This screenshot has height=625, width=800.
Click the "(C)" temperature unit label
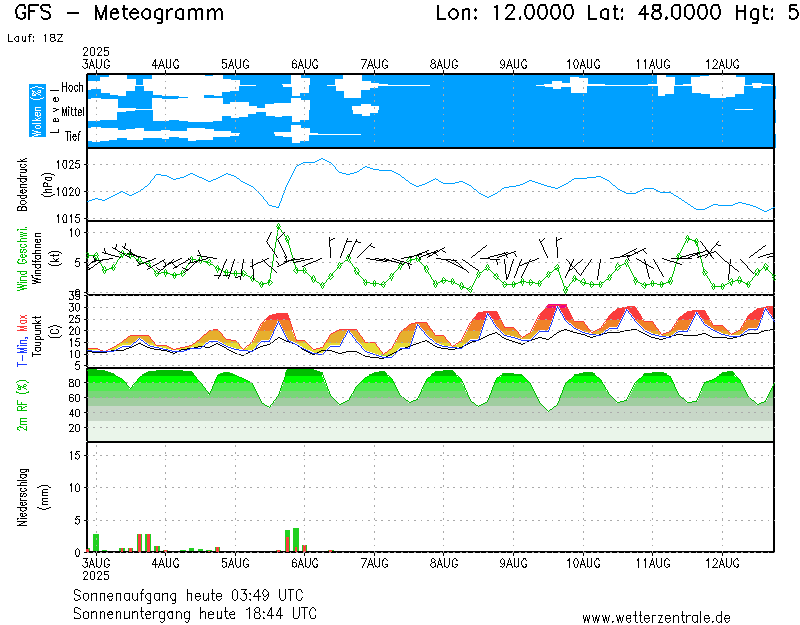[56, 332]
